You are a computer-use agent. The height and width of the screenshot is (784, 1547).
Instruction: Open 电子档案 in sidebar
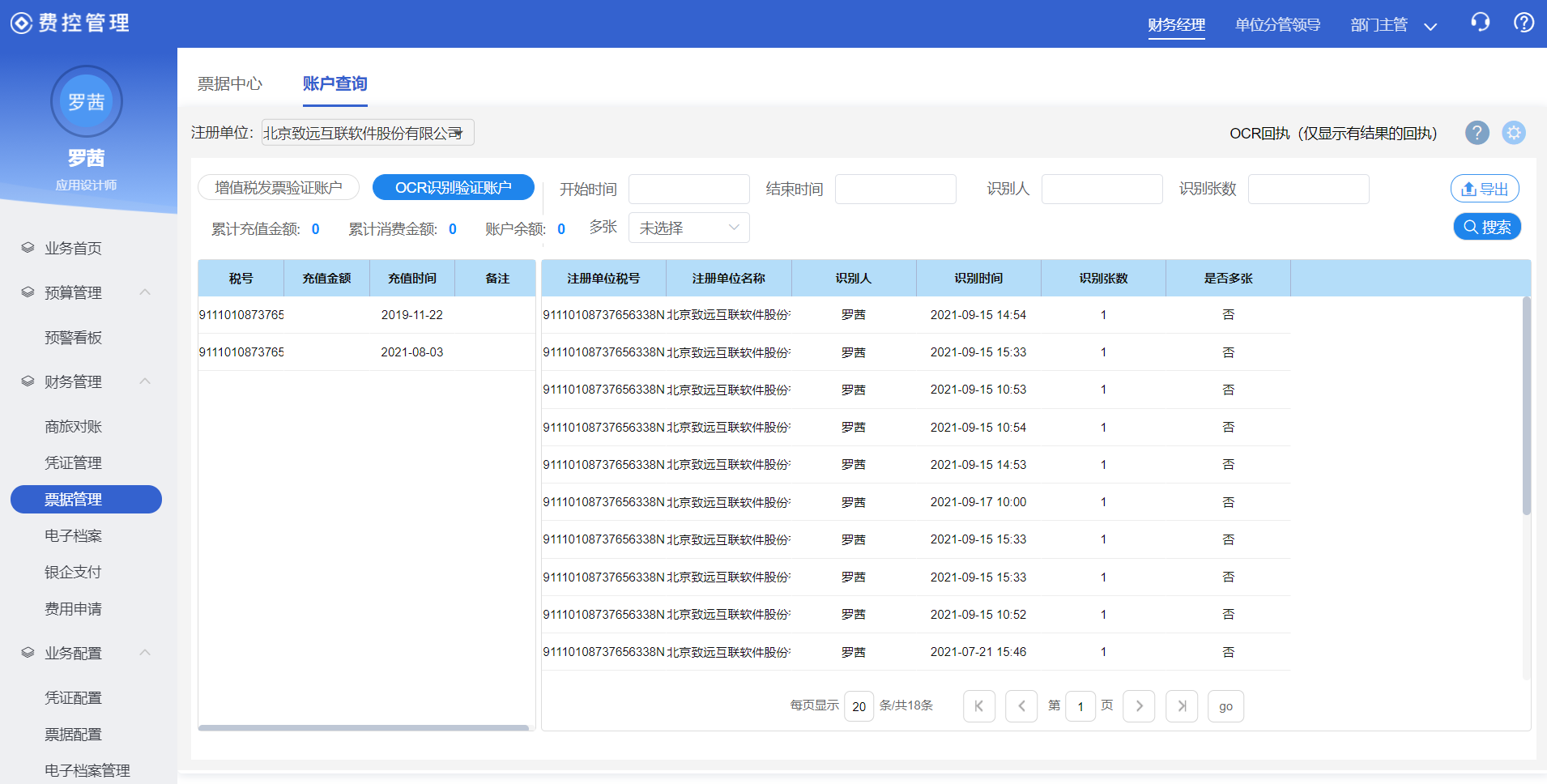coord(73,536)
